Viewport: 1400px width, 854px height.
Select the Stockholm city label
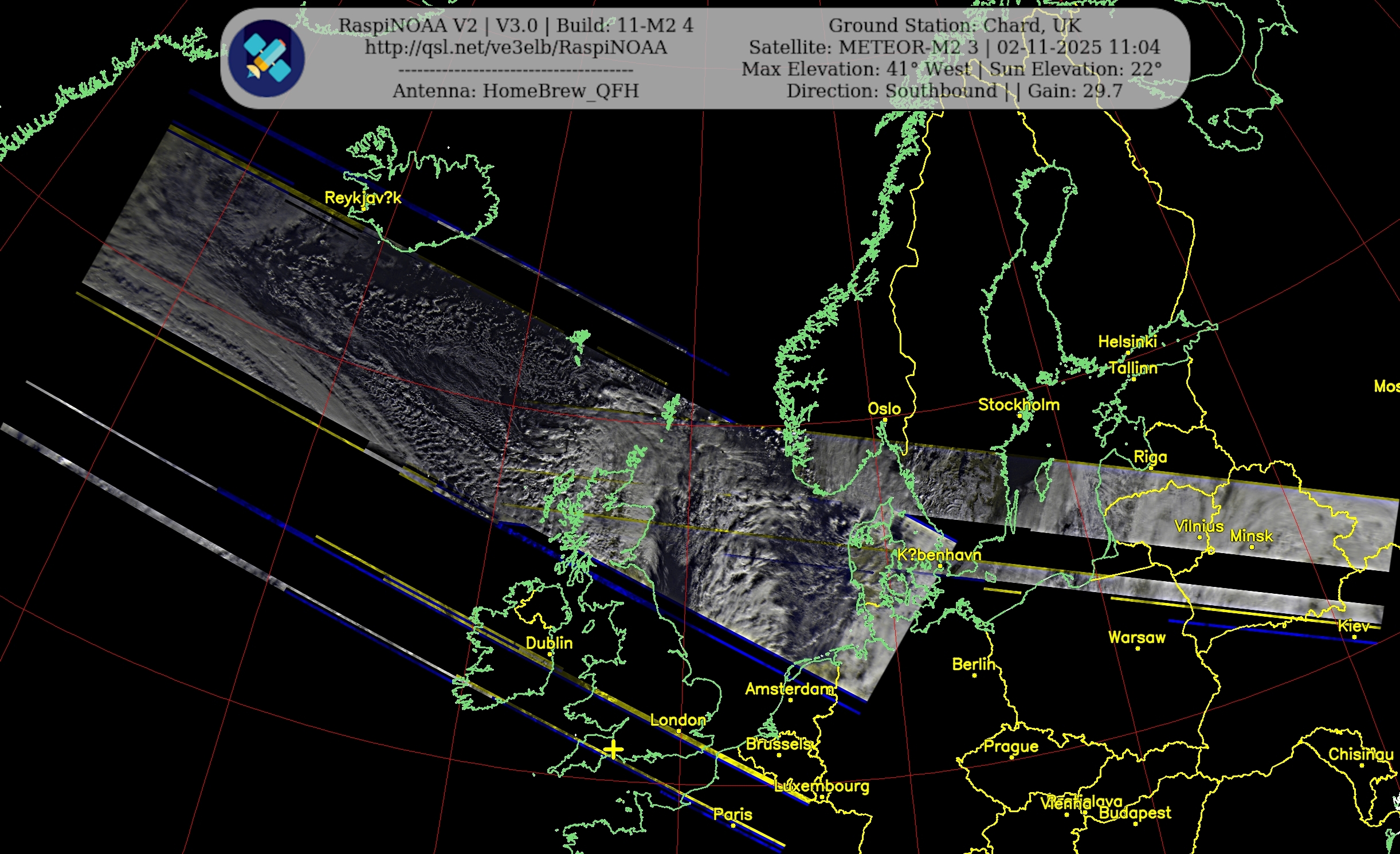(1018, 405)
